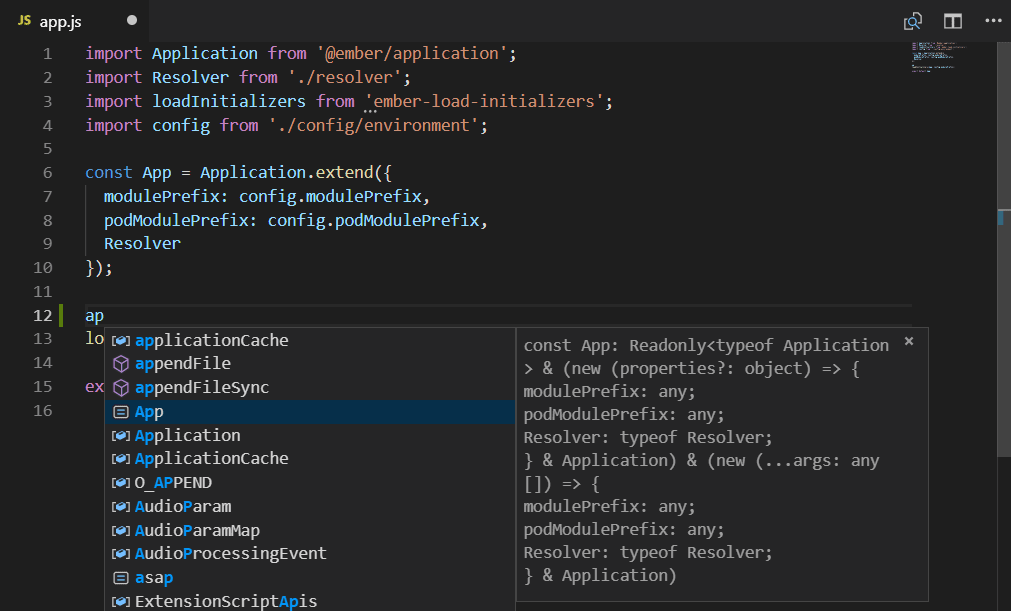Screen dimensions: 1011x611
Task: Choose AudioParam from suggestions
Action: coord(183,507)
